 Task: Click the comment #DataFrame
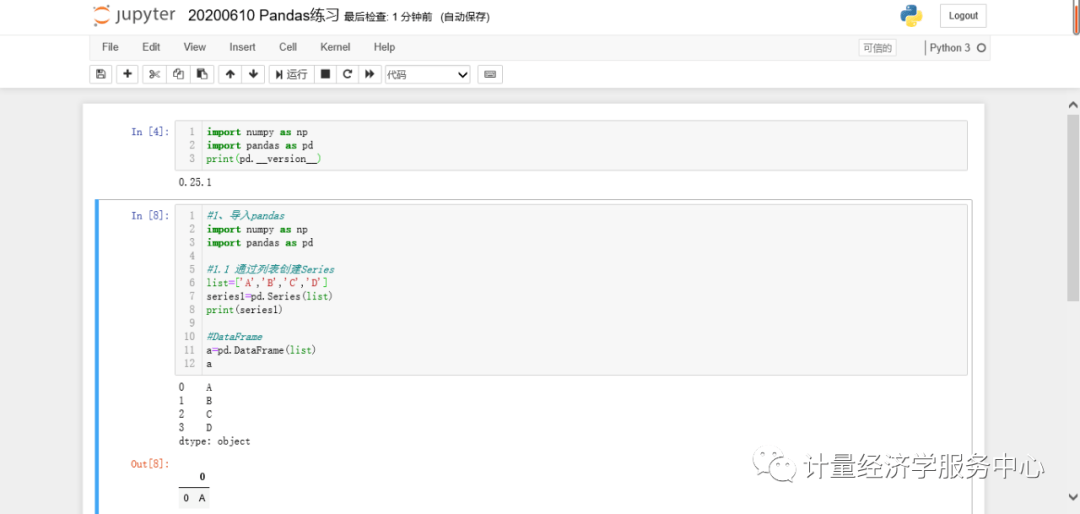pos(234,336)
